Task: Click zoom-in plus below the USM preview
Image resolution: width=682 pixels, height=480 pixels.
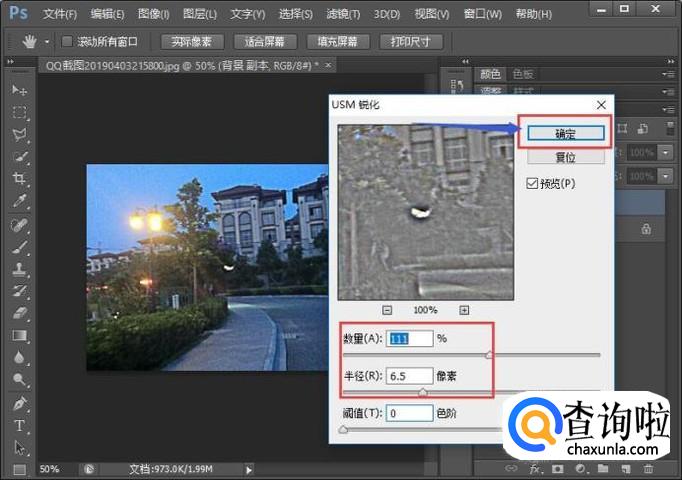Action: click(x=464, y=310)
